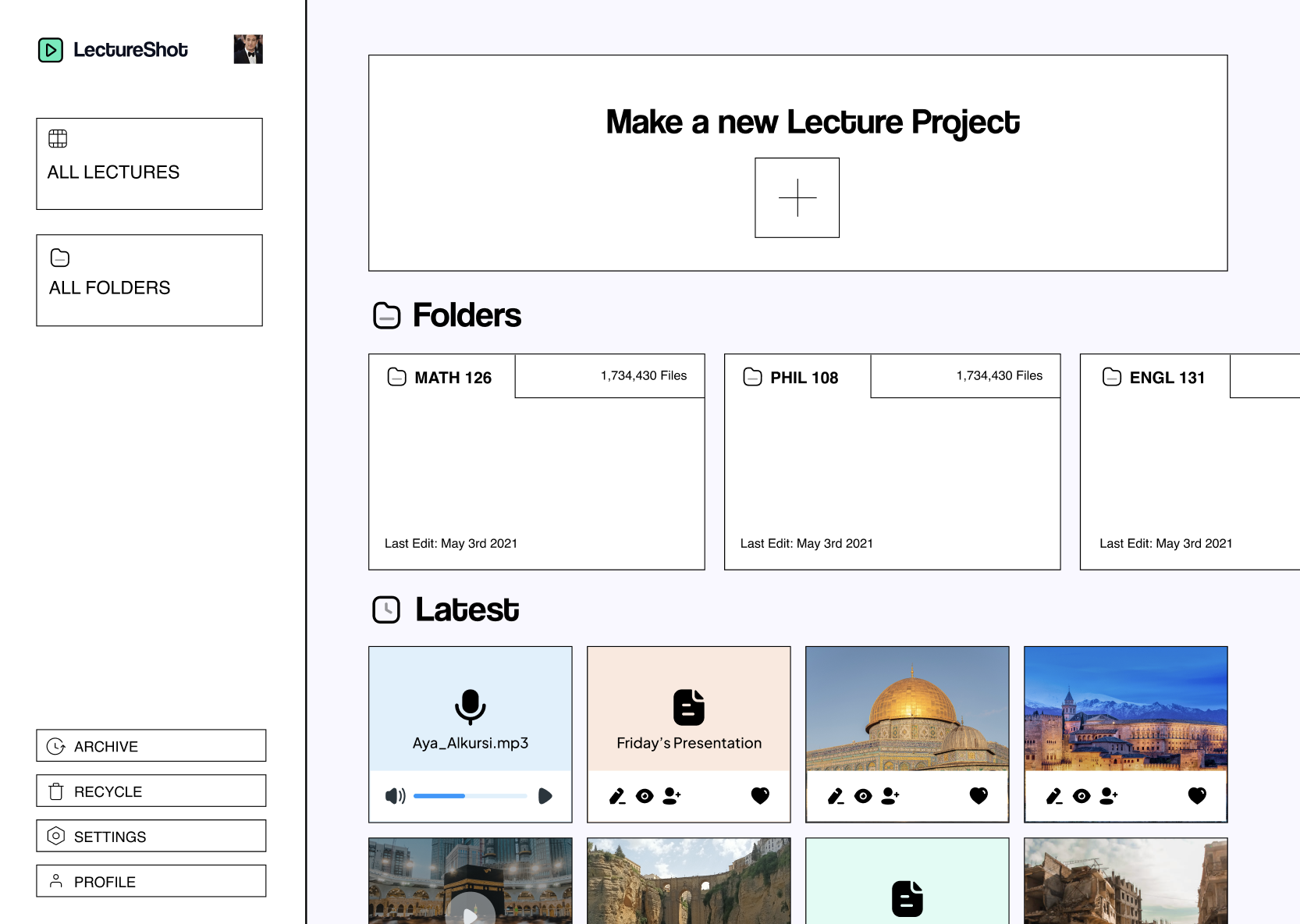Favorite Friday's Presentation with heart icon
The height and width of the screenshot is (924, 1300).
(760, 796)
